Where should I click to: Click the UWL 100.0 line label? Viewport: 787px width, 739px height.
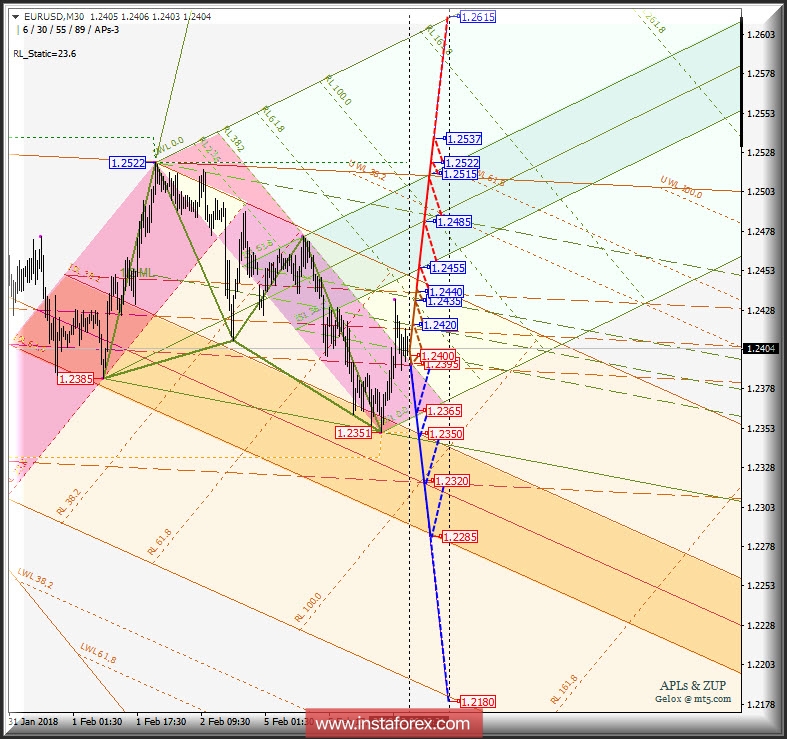click(x=681, y=186)
